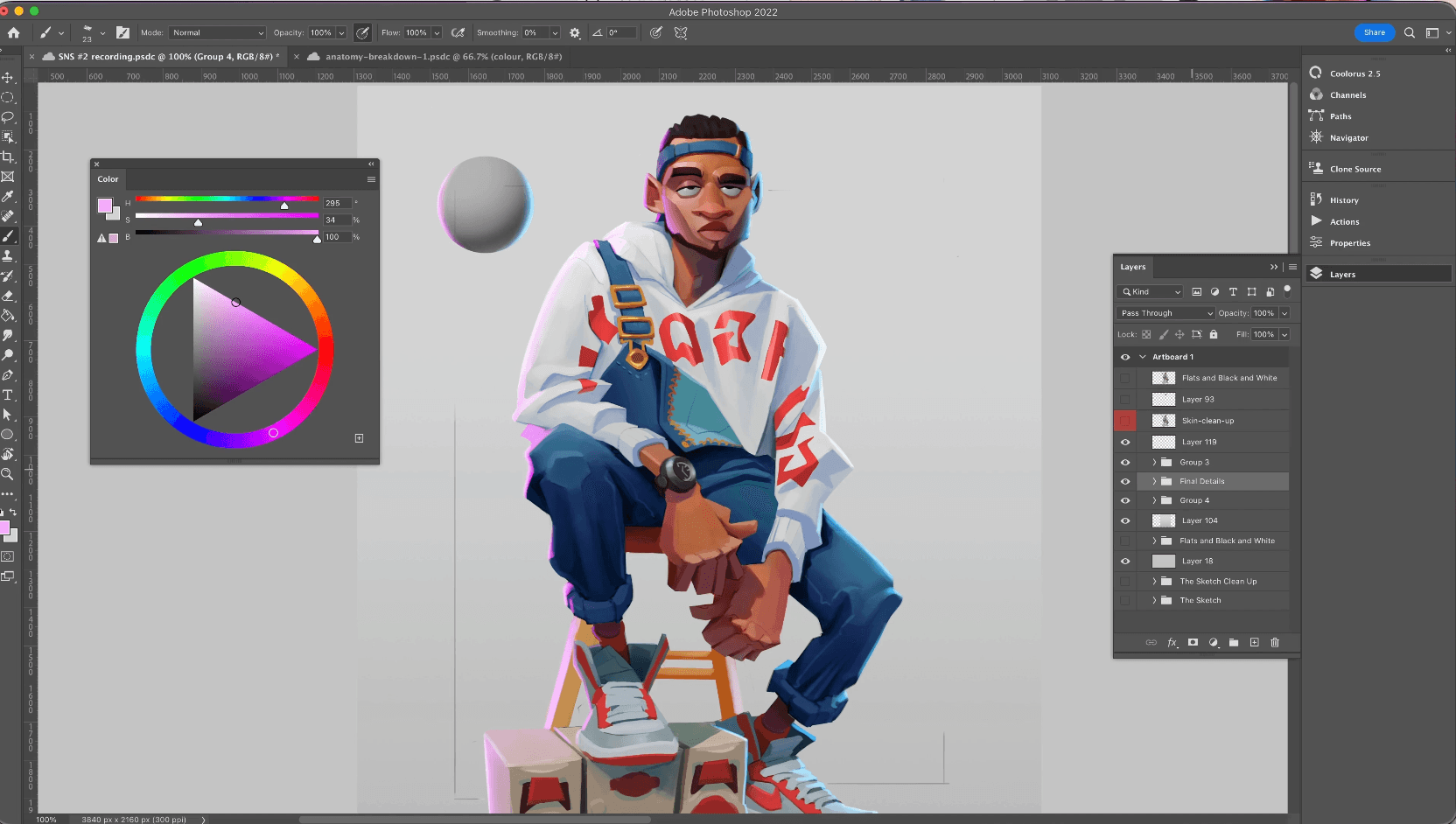
Task: Toggle pressure for opacity icon
Action: point(362,32)
